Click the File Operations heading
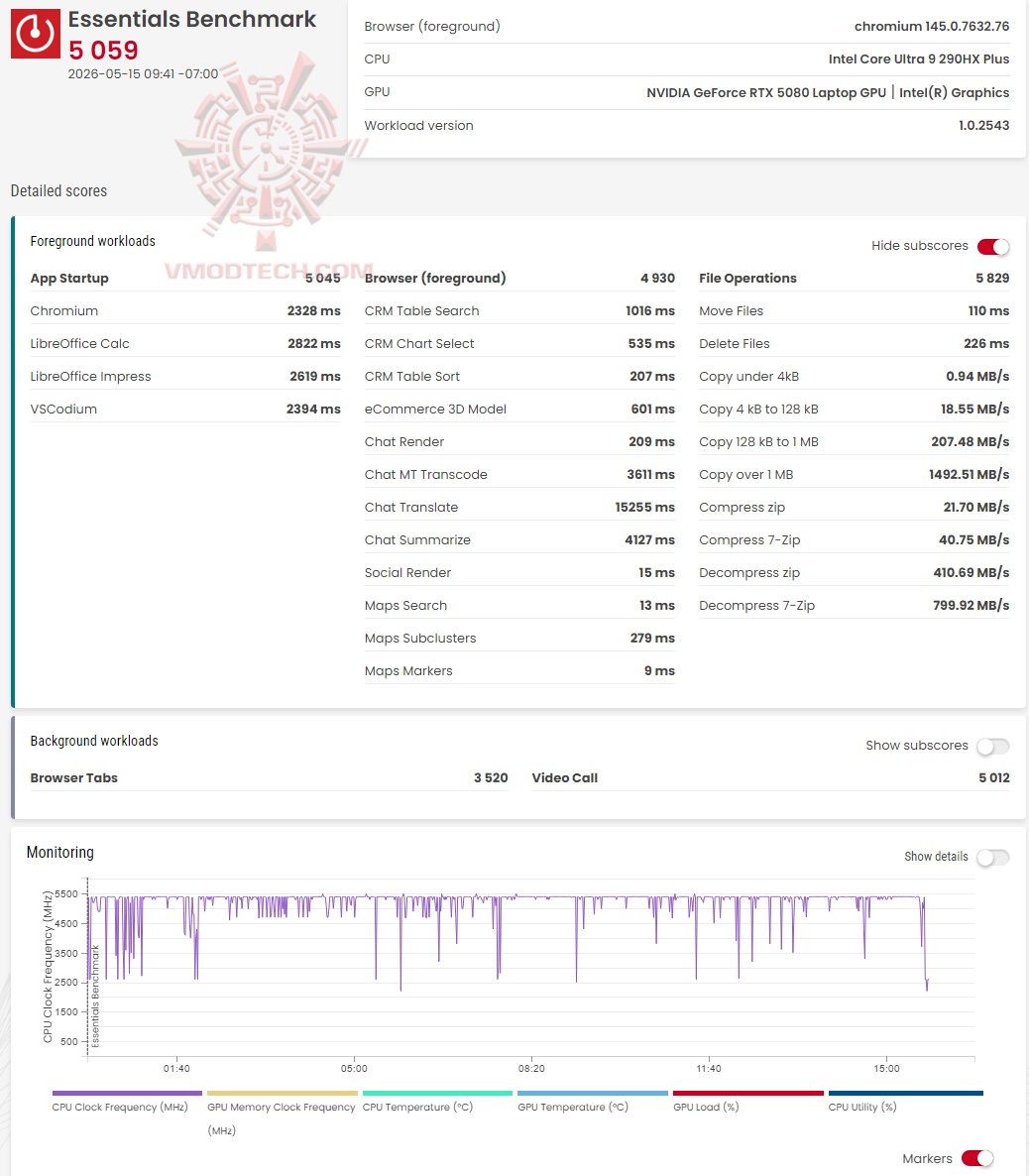 [747, 279]
